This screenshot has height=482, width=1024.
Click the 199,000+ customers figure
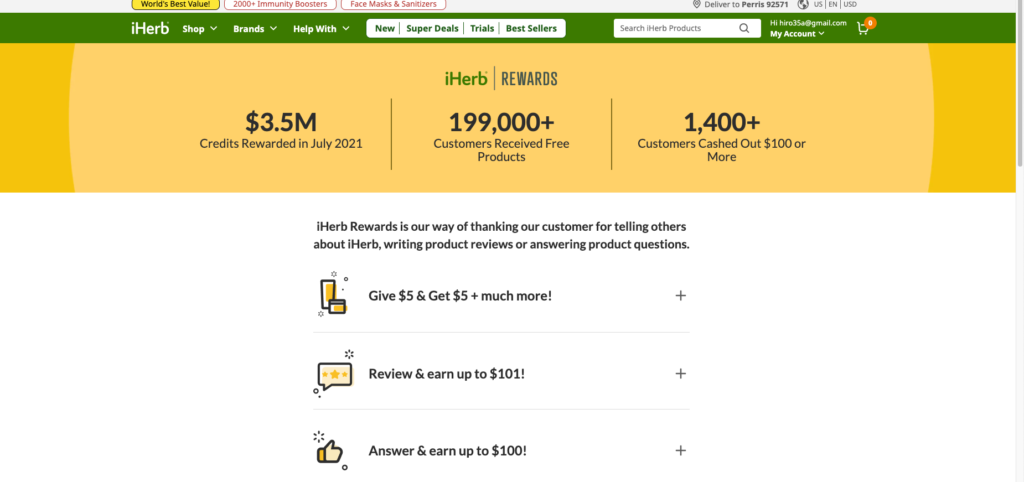pos(501,122)
